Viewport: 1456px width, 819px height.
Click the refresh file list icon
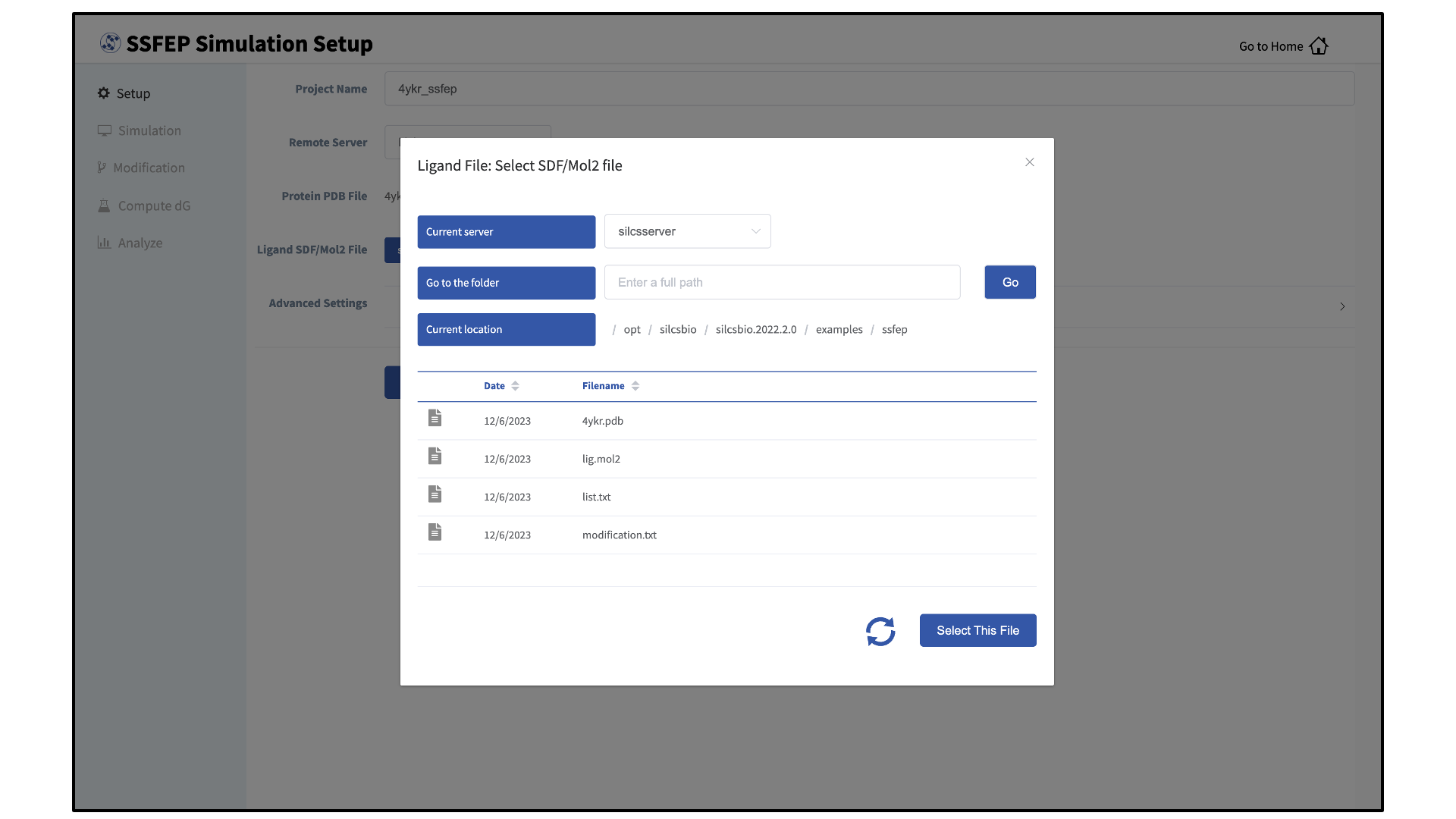click(880, 631)
